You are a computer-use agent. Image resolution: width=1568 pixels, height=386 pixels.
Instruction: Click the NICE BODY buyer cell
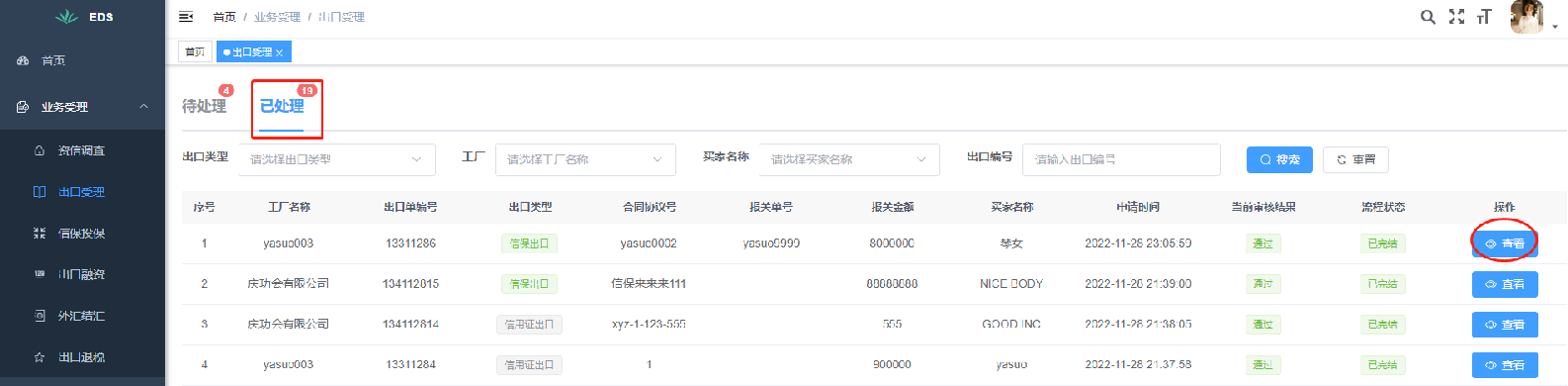pyautogui.click(x=1011, y=284)
